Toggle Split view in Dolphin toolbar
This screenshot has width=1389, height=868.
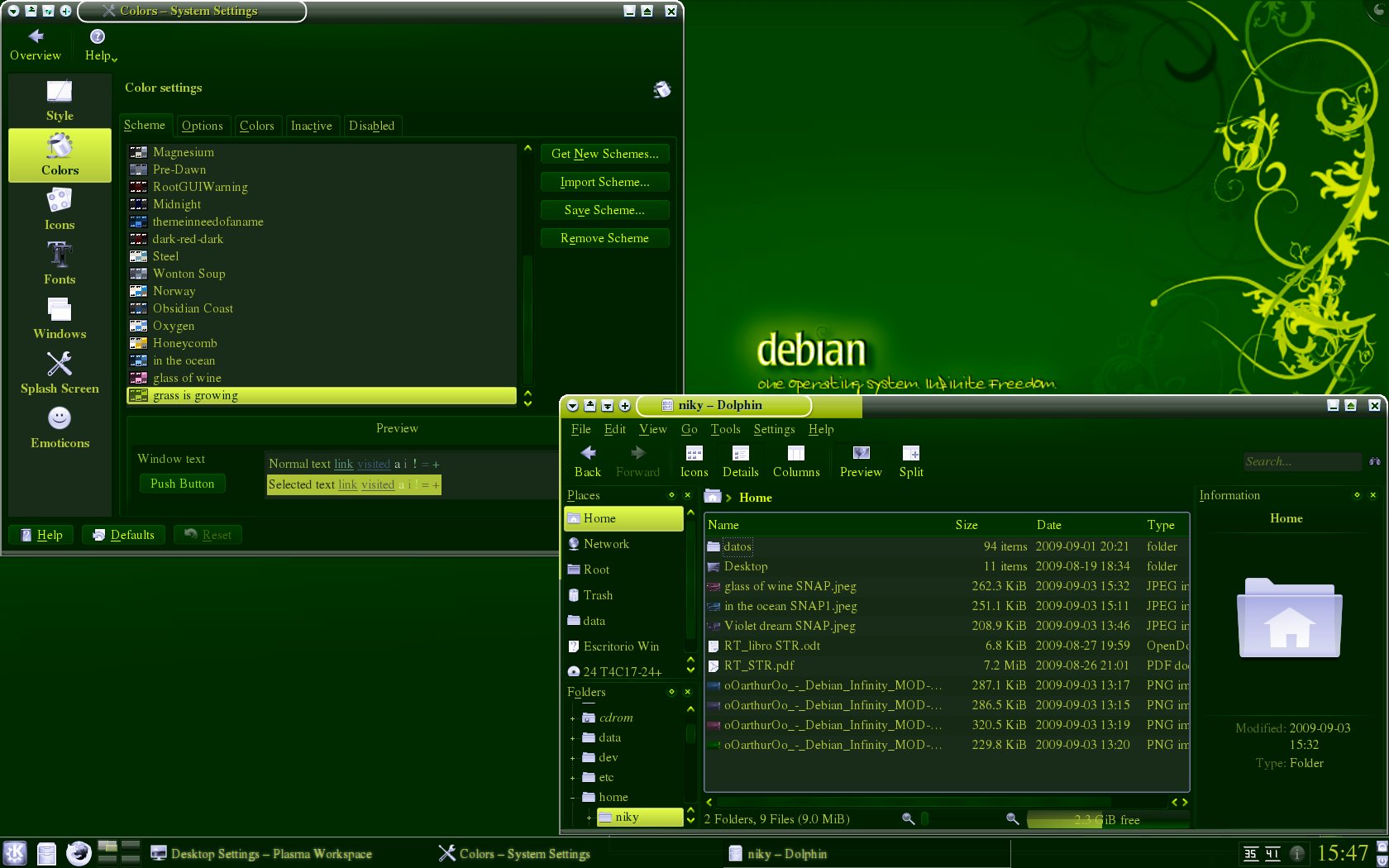[911, 461]
